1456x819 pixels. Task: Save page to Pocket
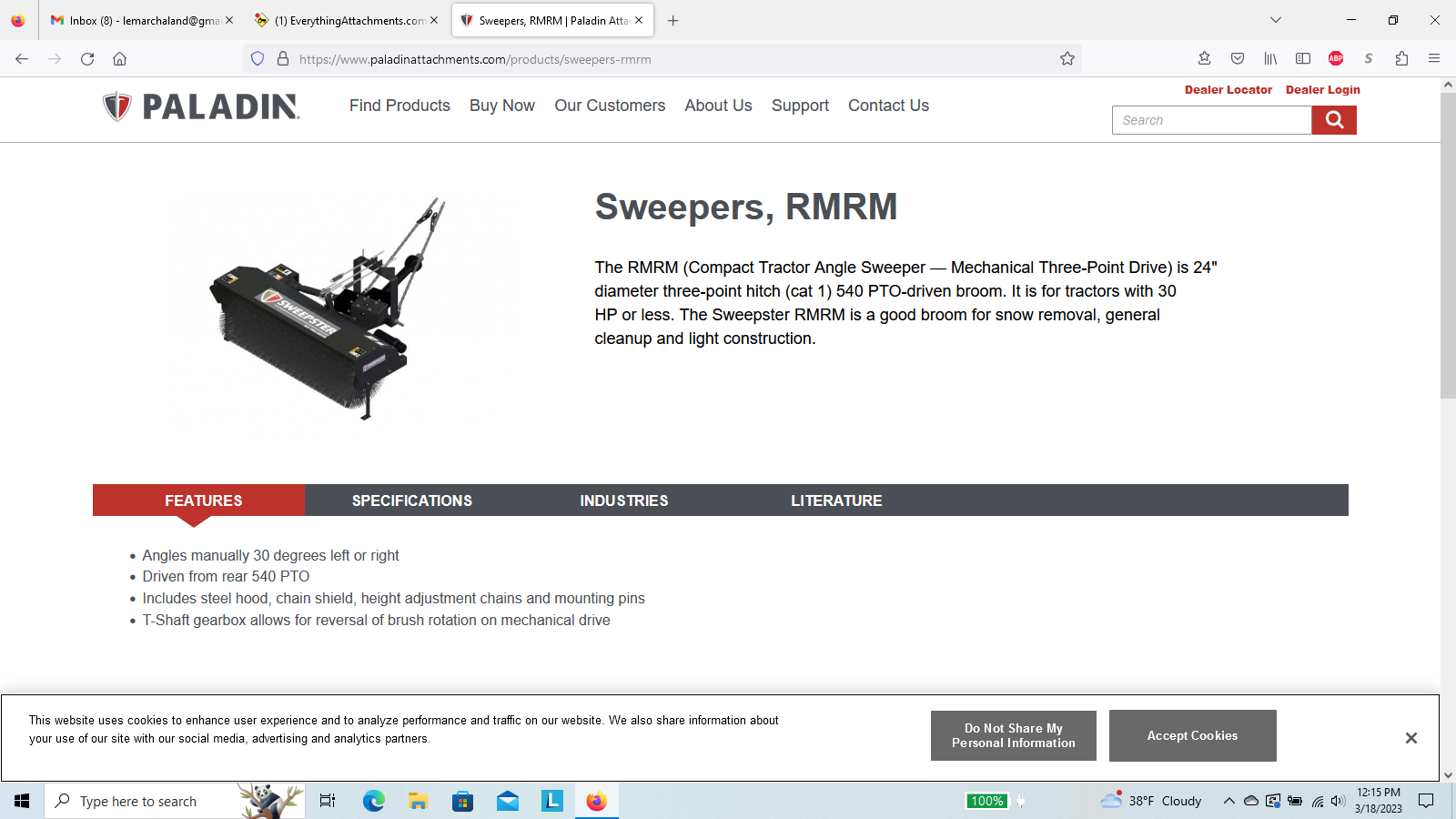pyautogui.click(x=1238, y=59)
